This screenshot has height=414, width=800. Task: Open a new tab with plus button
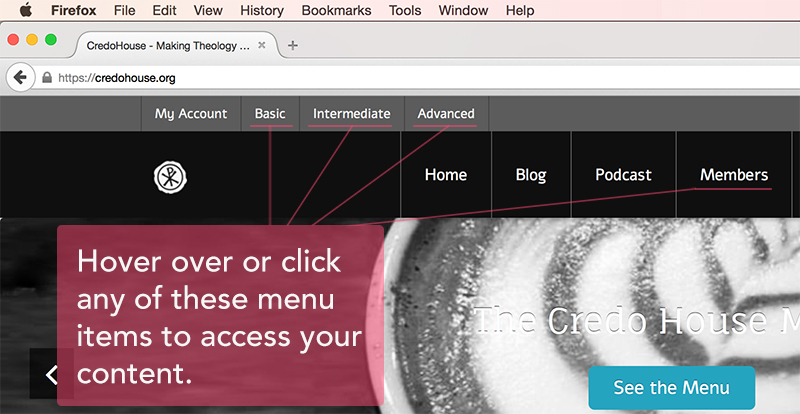click(292, 45)
